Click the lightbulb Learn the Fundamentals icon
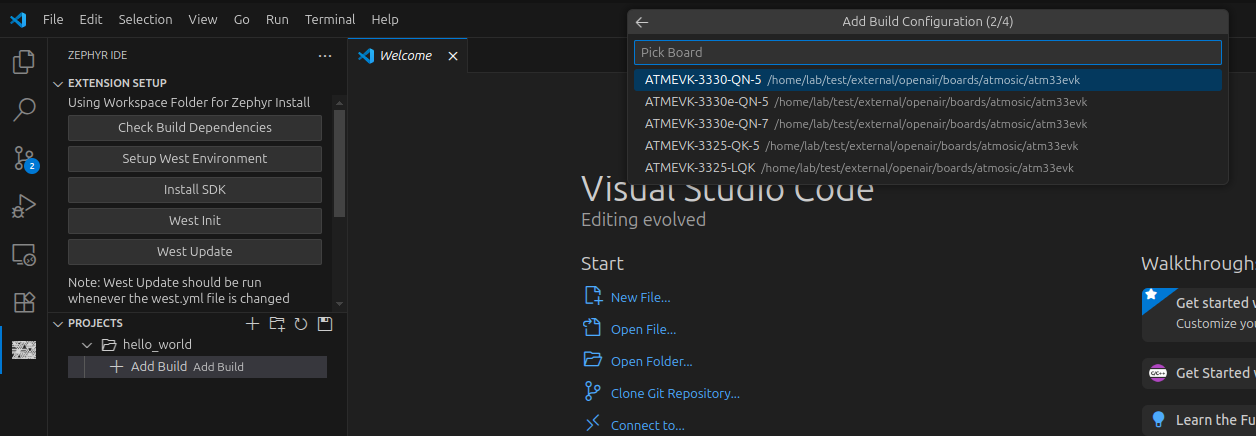This screenshot has width=1256, height=436. 1159,419
